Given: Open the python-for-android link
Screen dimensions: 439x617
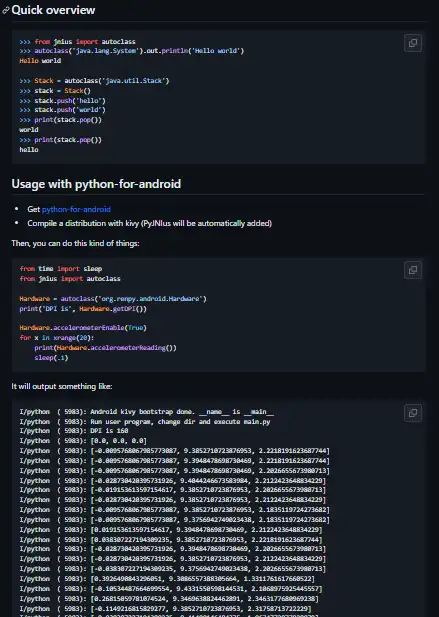Looking at the screenshot, I should pyautogui.click(x=76, y=209).
